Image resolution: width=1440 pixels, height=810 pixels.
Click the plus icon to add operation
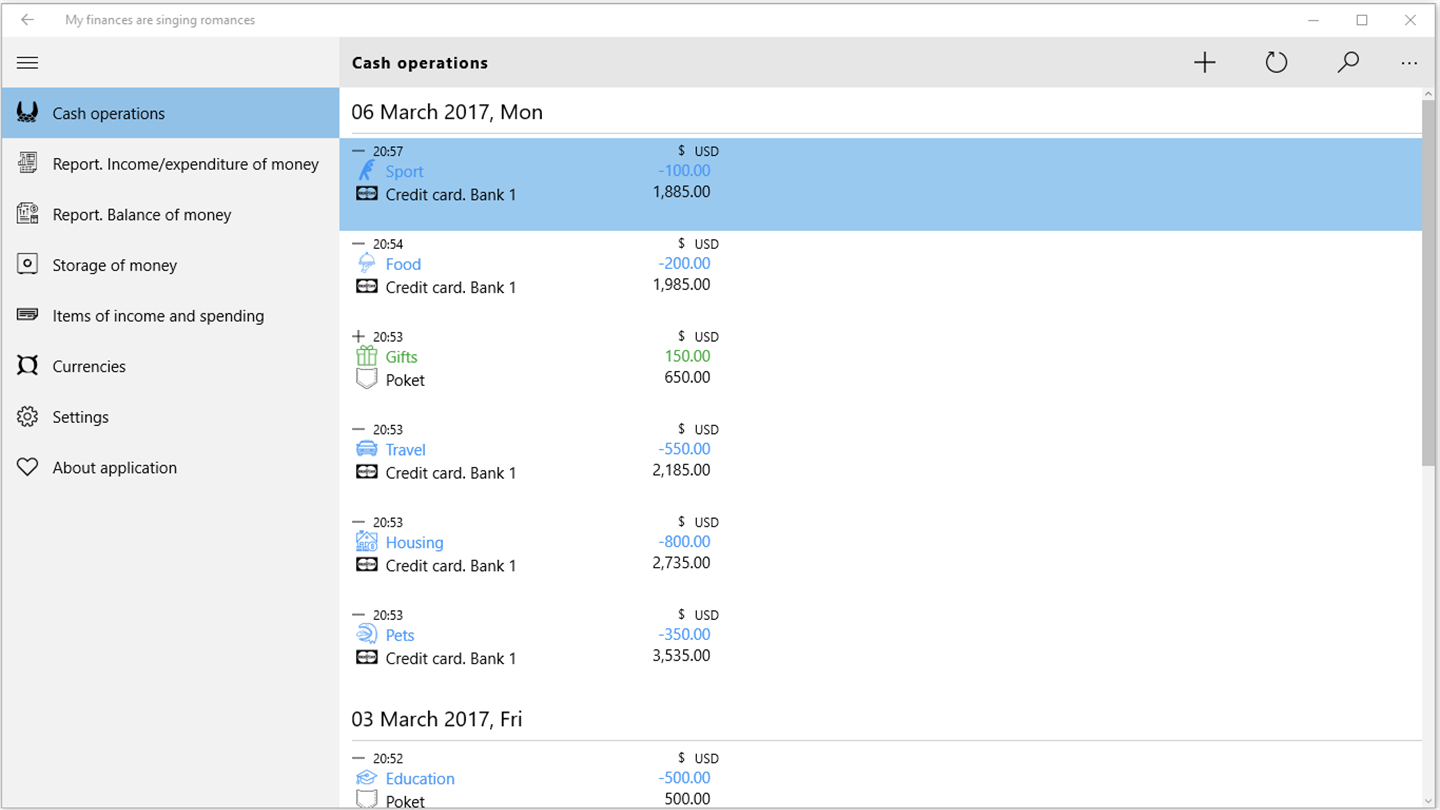pos(1205,63)
